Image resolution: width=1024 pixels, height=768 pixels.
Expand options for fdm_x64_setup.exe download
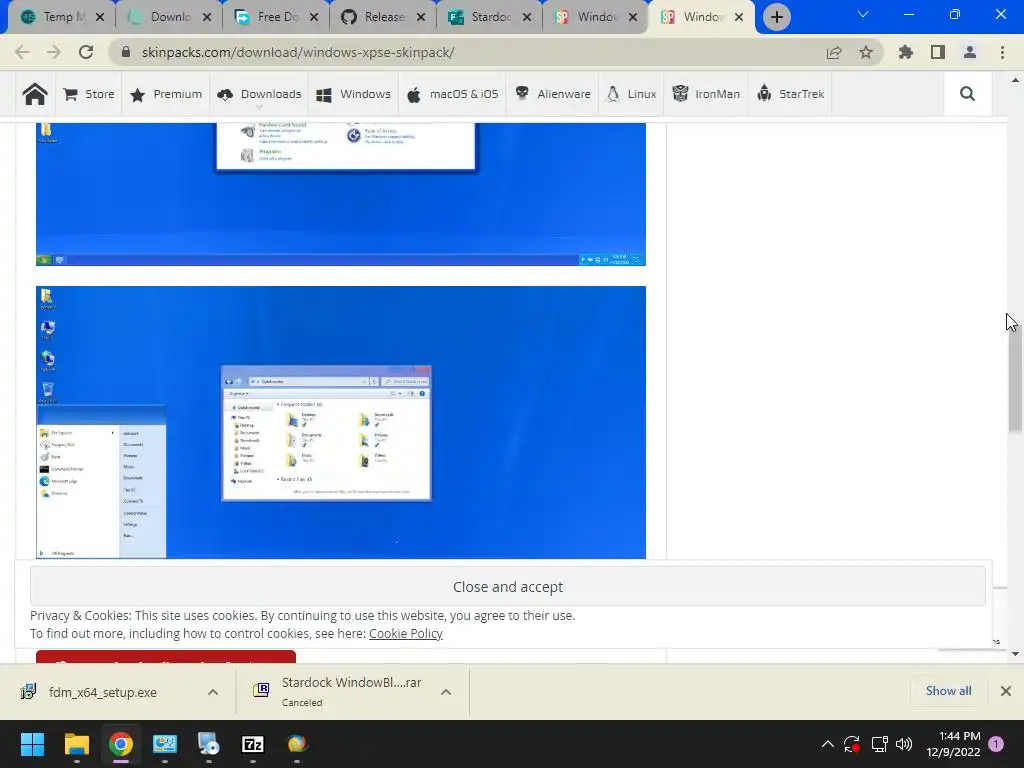(213, 692)
